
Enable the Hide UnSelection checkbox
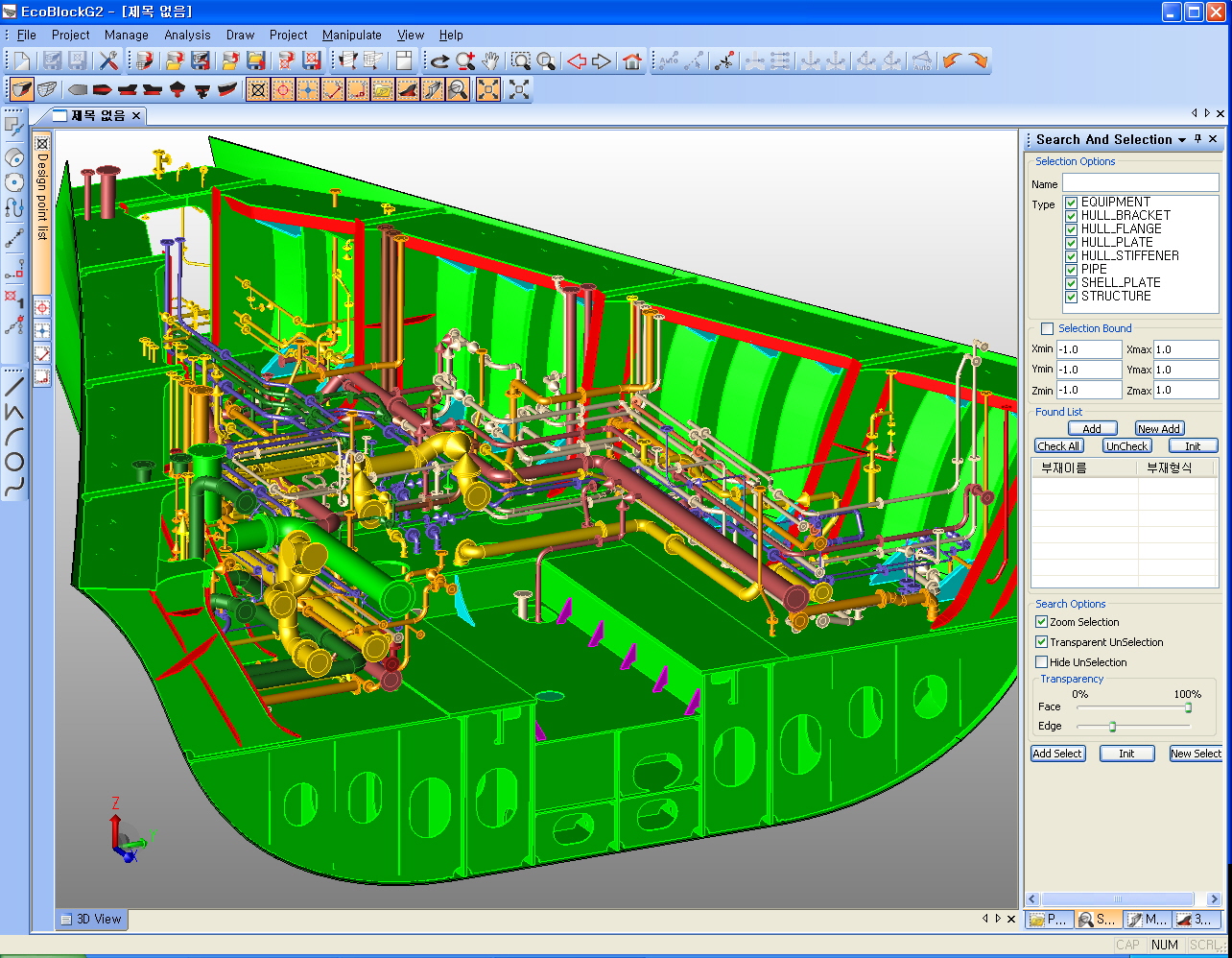(1041, 662)
